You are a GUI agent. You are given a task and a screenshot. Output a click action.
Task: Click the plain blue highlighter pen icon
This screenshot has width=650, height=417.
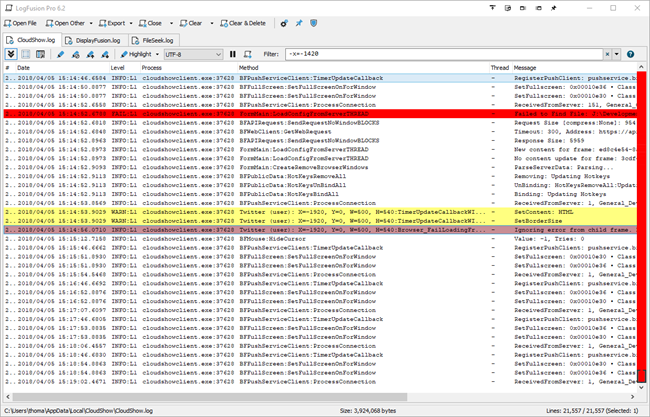[61, 54]
